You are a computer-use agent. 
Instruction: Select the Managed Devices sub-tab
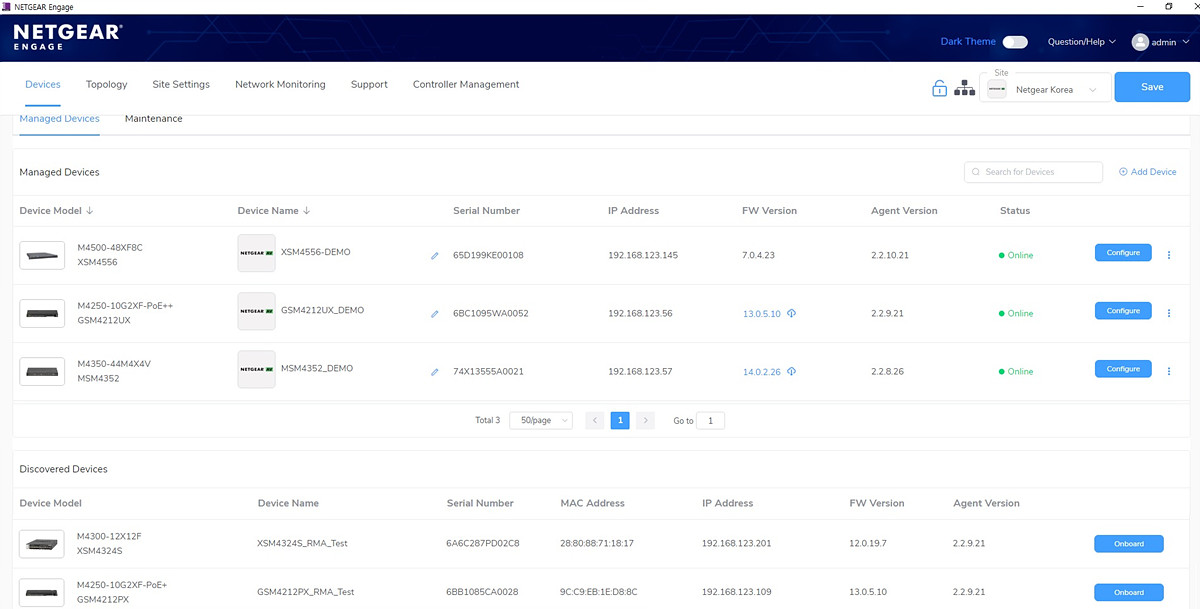coord(60,119)
